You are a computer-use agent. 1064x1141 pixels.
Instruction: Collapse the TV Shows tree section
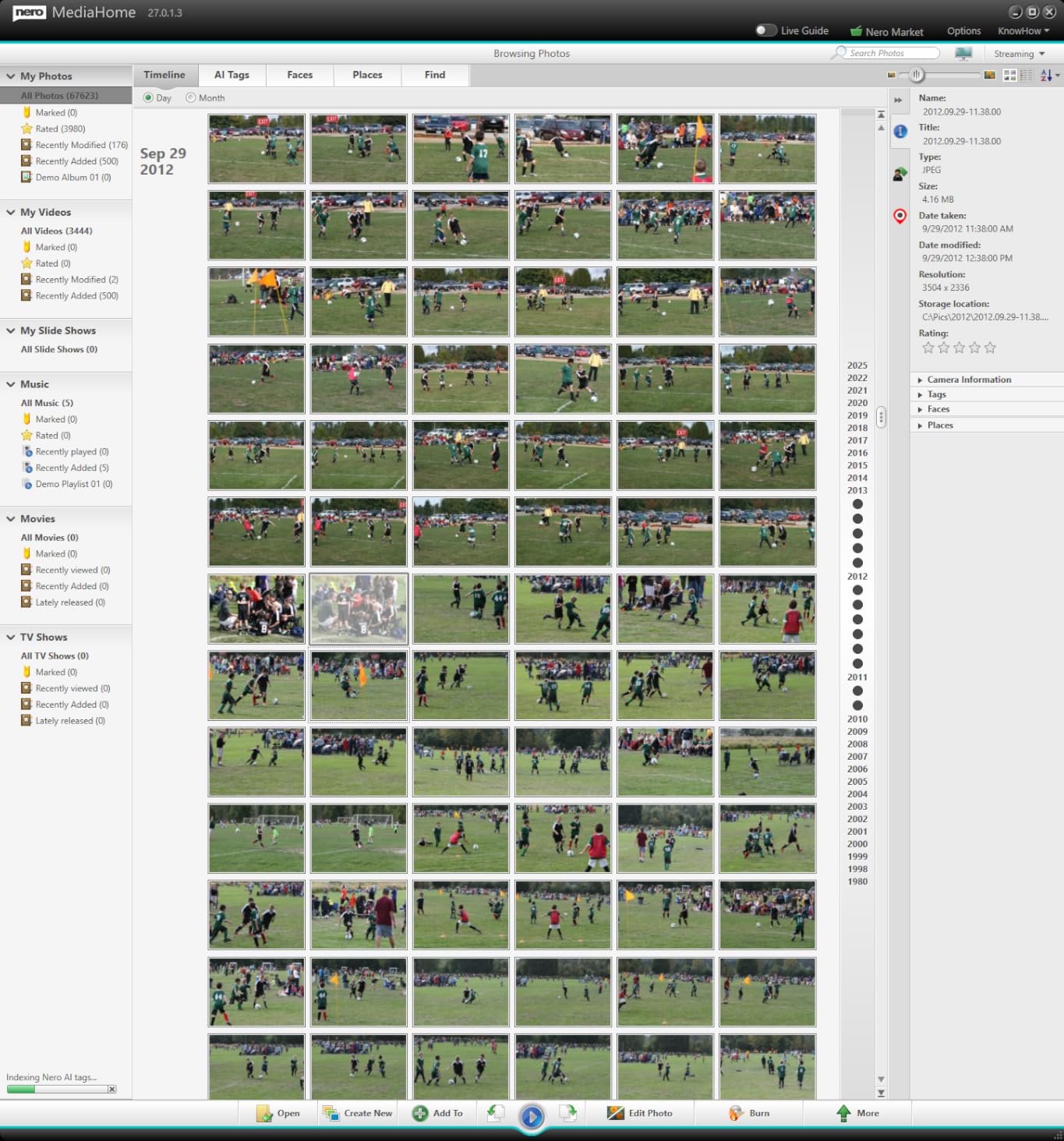[11, 638]
